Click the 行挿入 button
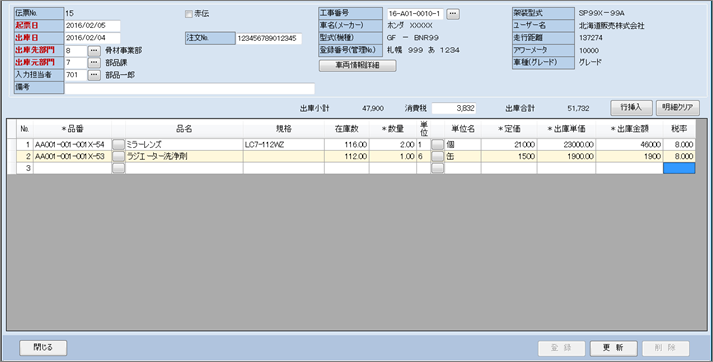713x362 pixels. pos(631,108)
